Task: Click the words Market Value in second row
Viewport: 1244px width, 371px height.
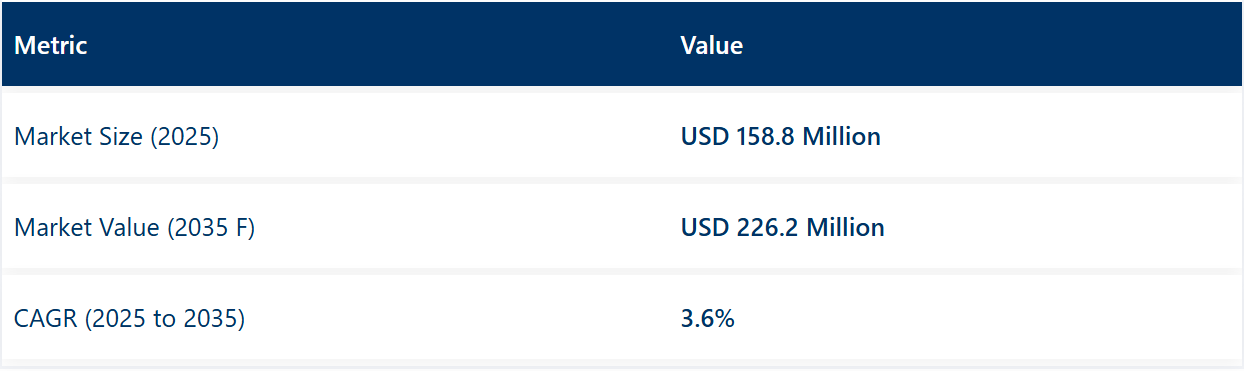Action: pos(87,228)
